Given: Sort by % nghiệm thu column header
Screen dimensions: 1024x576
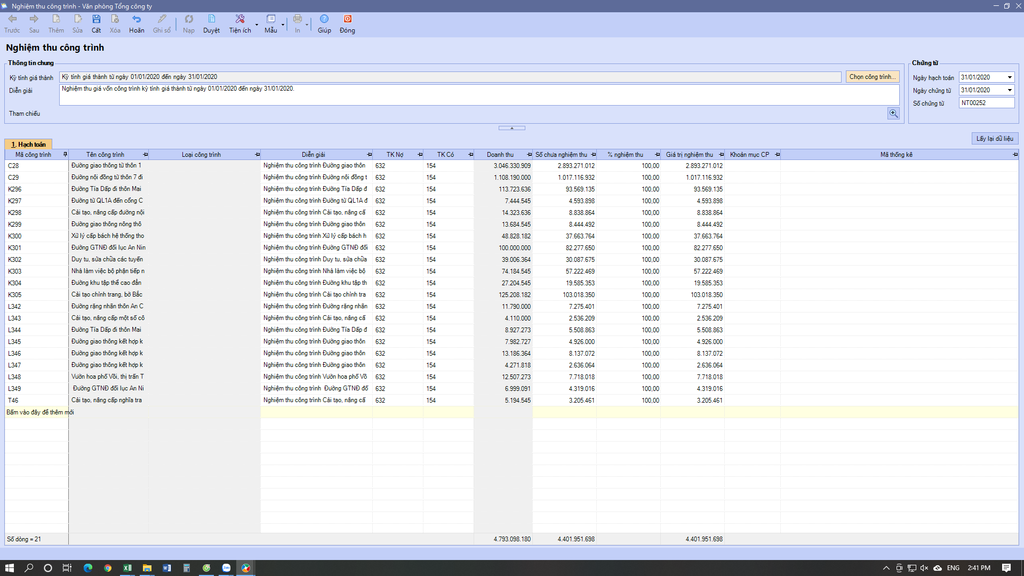Looking at the screenshot, I should (x=625, y=155).
